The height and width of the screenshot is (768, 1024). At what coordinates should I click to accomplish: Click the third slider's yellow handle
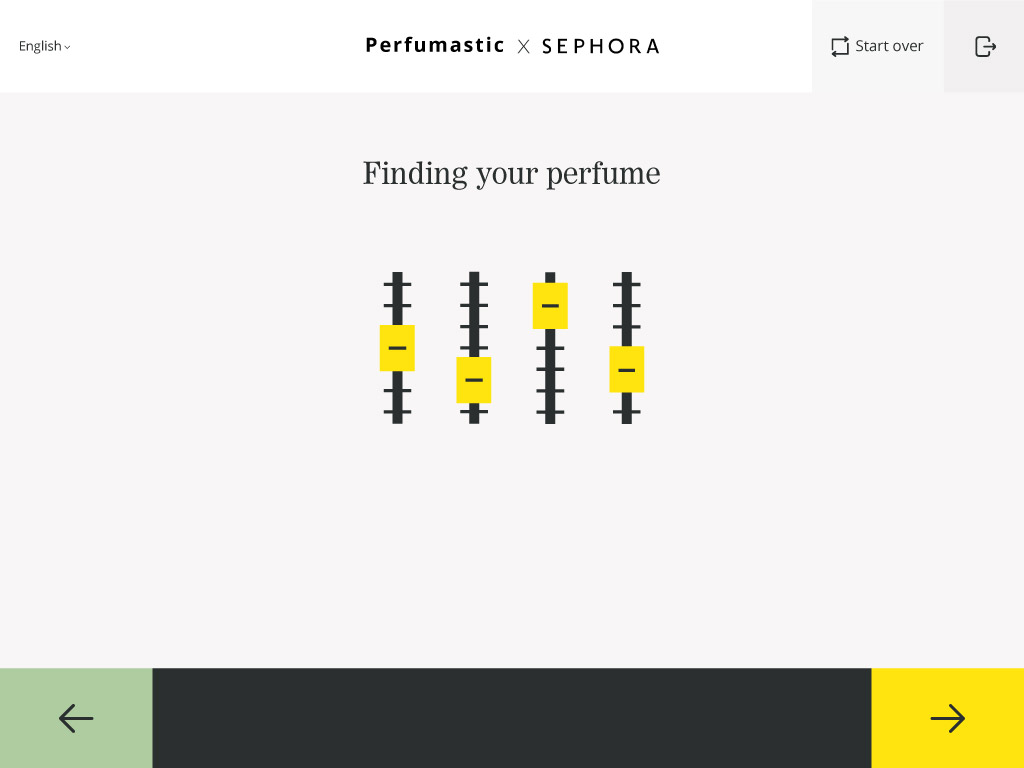pos(550,306)
